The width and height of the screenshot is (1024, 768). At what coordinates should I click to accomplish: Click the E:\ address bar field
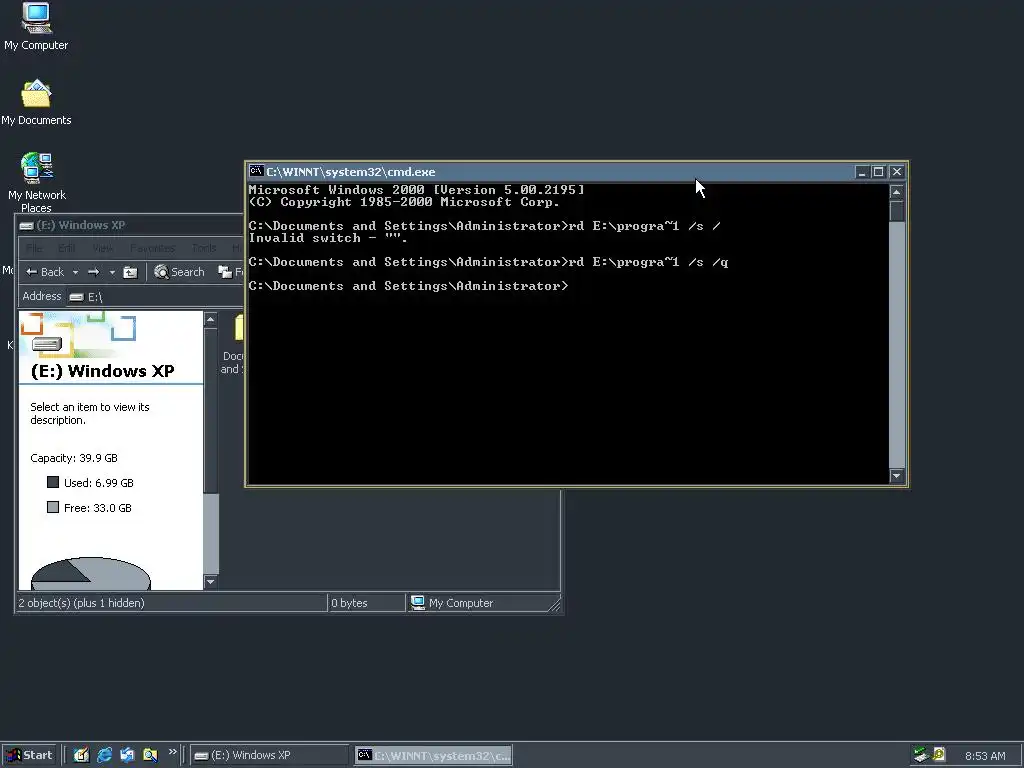[155, 296]
